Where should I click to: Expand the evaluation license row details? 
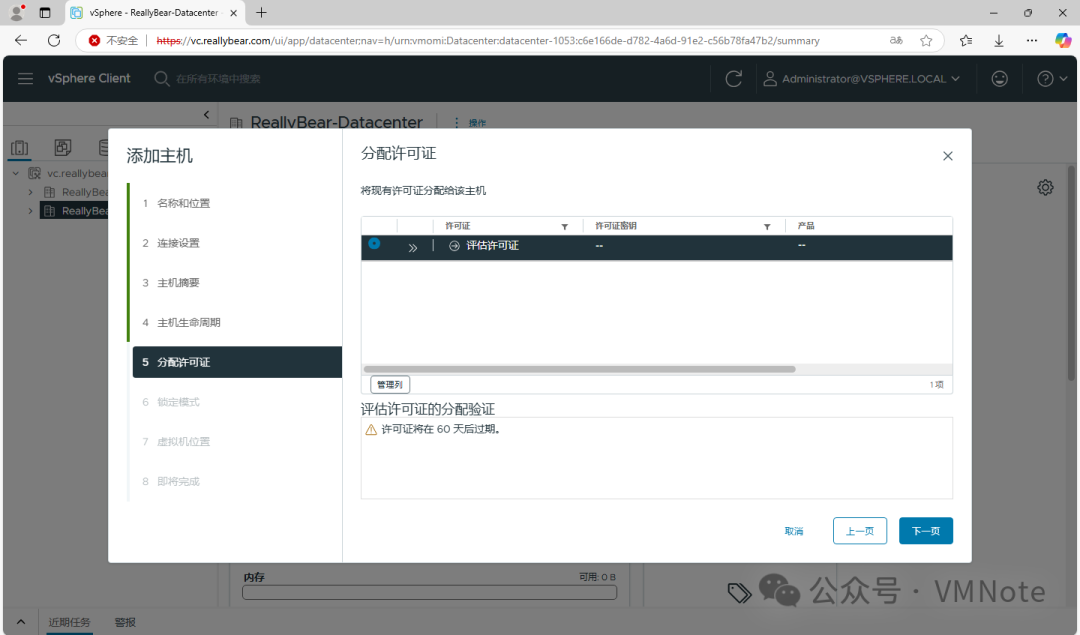tap(413, 247)
